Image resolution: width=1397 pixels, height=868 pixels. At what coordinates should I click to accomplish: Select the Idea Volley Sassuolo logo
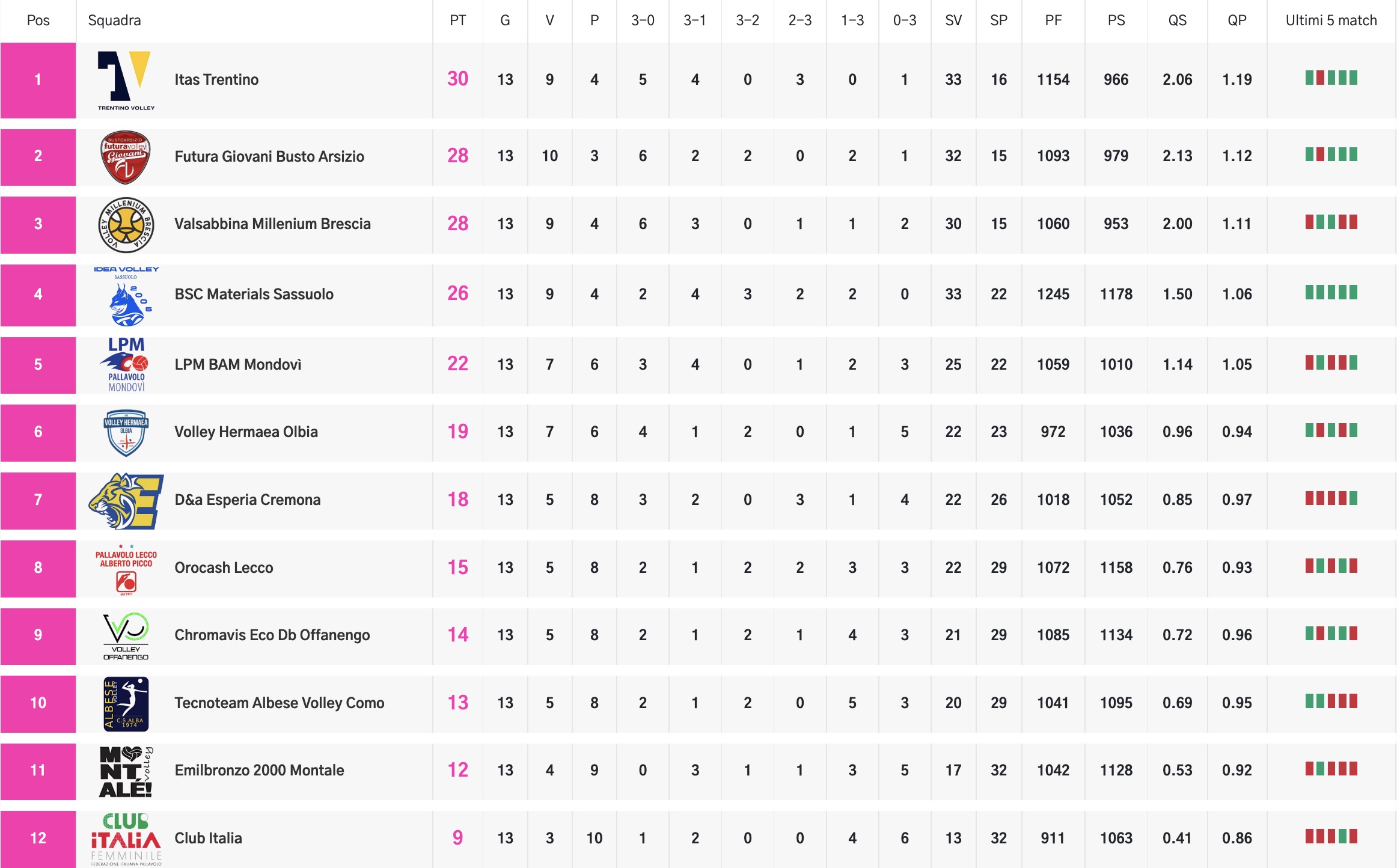point(126,295)
